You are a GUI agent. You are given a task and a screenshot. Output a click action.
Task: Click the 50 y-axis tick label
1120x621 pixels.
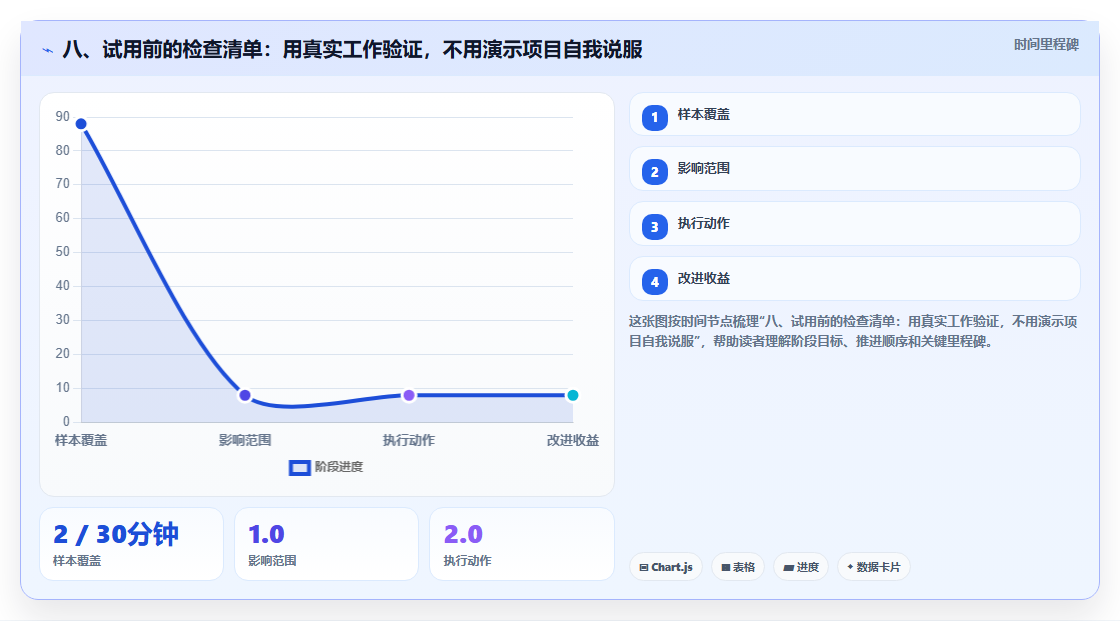click(x=63, y=252)
